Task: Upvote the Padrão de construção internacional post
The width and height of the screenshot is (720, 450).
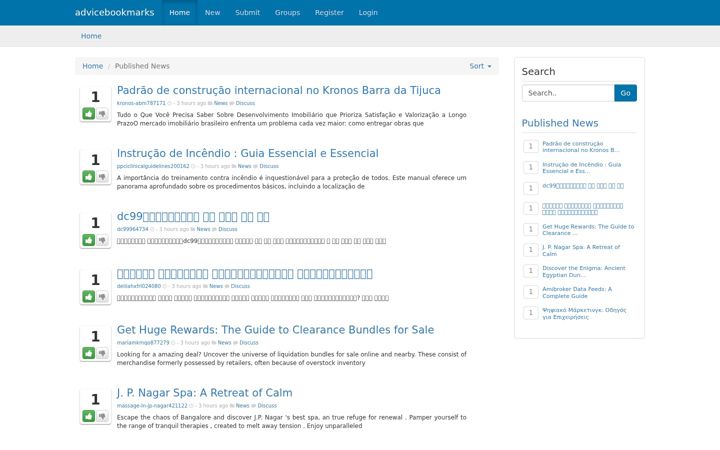Action: point(89,113)
